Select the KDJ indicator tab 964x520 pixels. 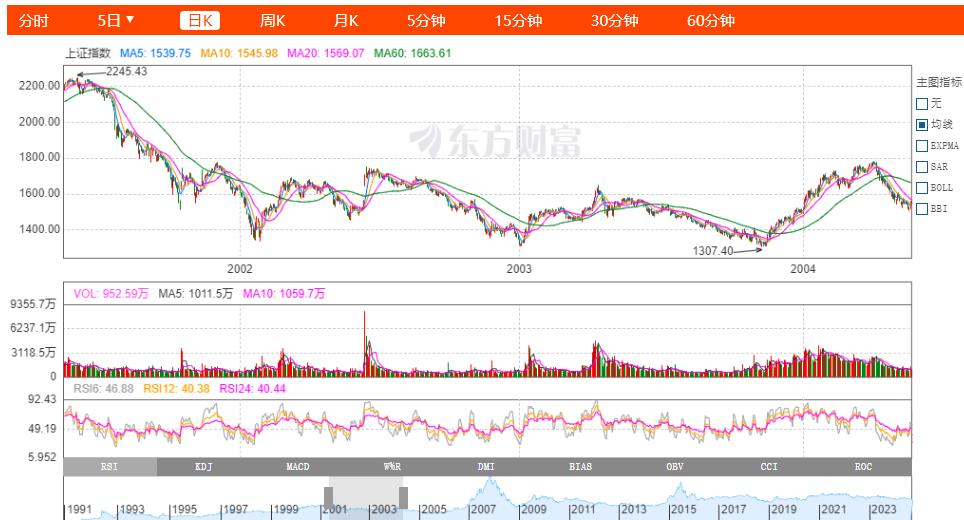pyautogui.click(x=204, y=467)
